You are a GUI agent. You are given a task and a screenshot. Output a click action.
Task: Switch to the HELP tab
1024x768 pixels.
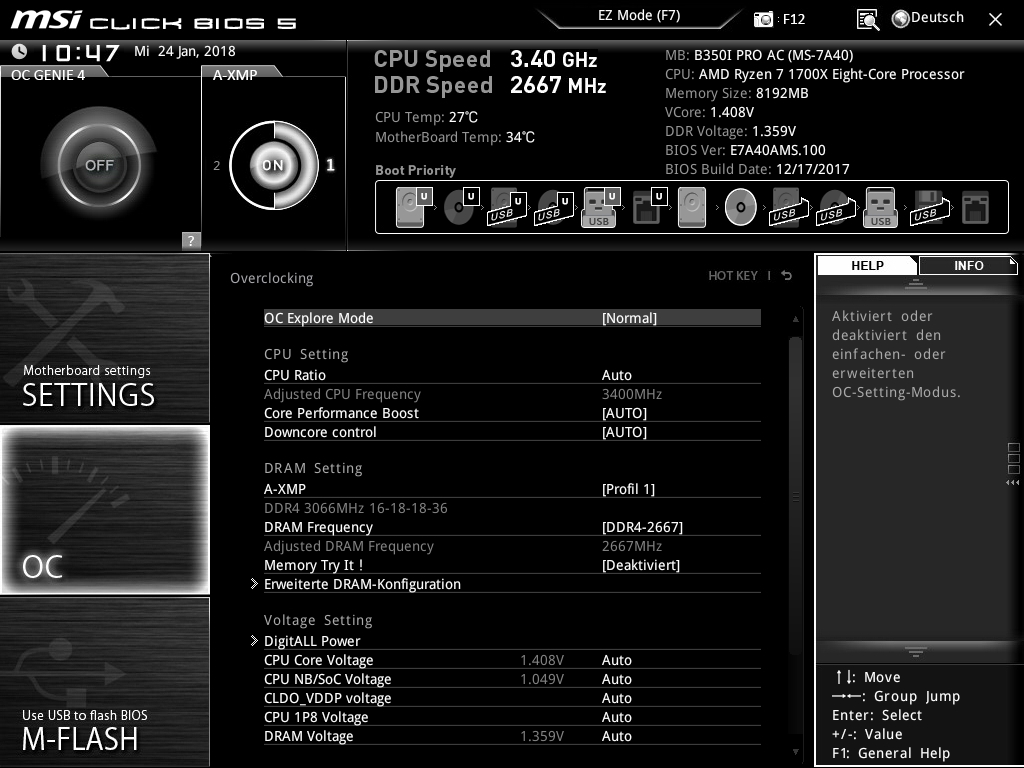[867, 265]
